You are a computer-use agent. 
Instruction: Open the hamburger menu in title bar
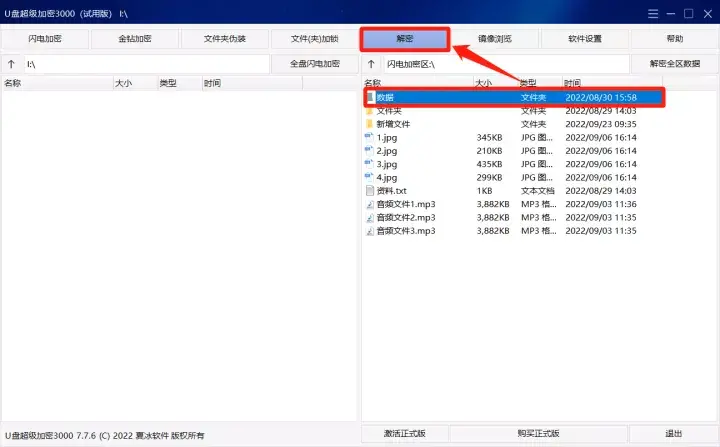[x=653, y=14]
